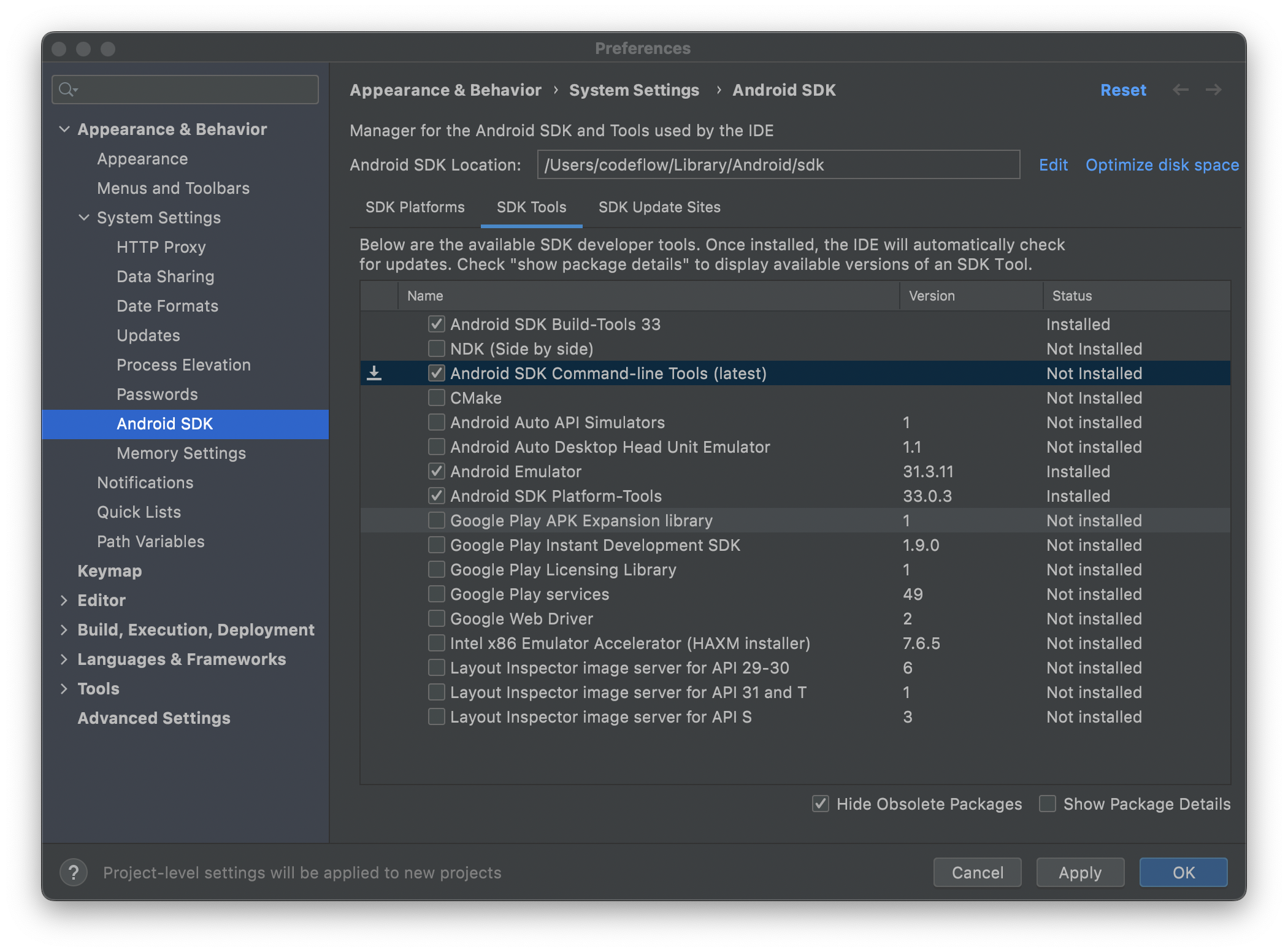Viewport: 1288px width, 952px height.
Task: Click the Apply button
Action: [x=1079, y=872]
